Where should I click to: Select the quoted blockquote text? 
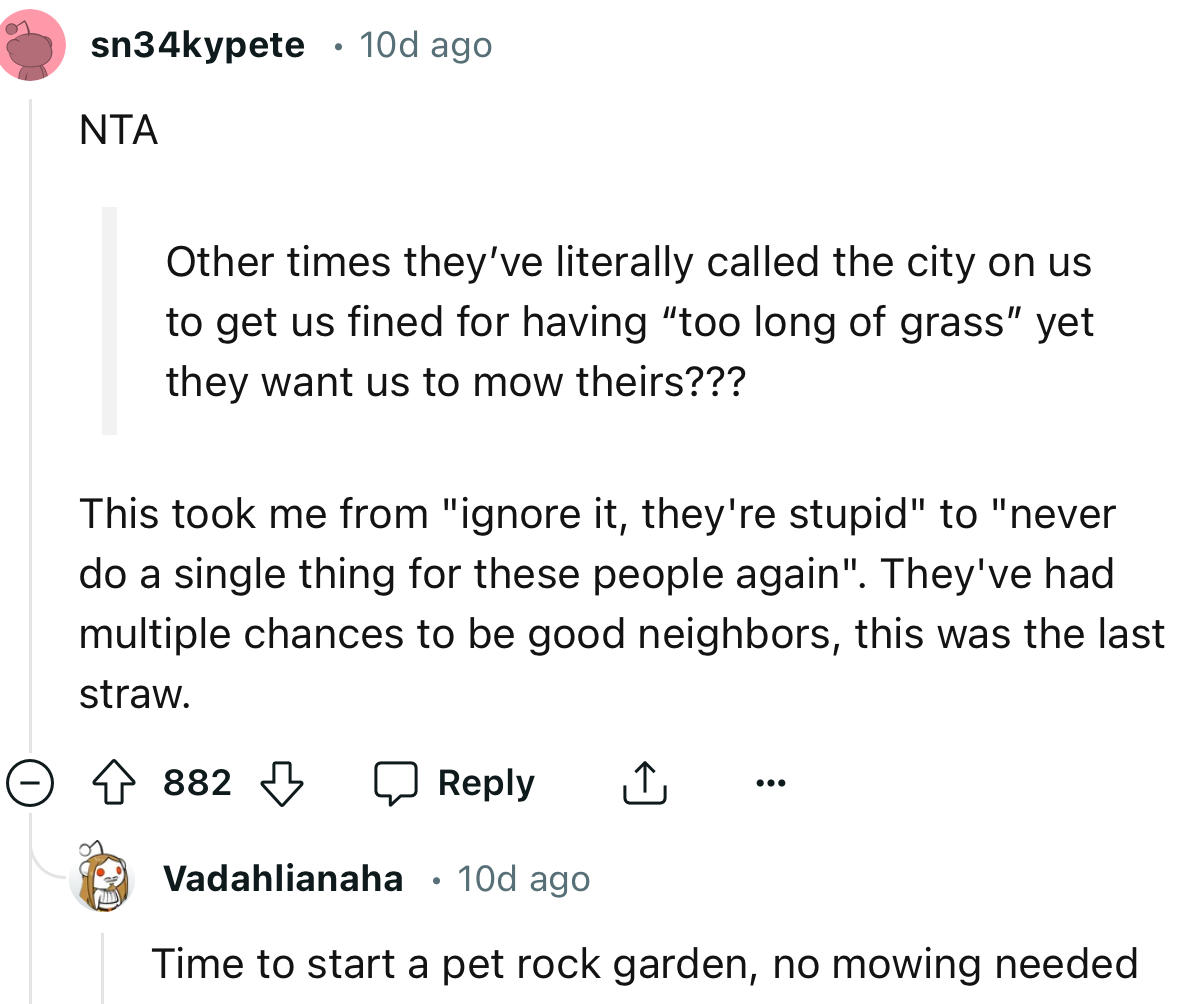pyautogui.click(x=630, y=321)
